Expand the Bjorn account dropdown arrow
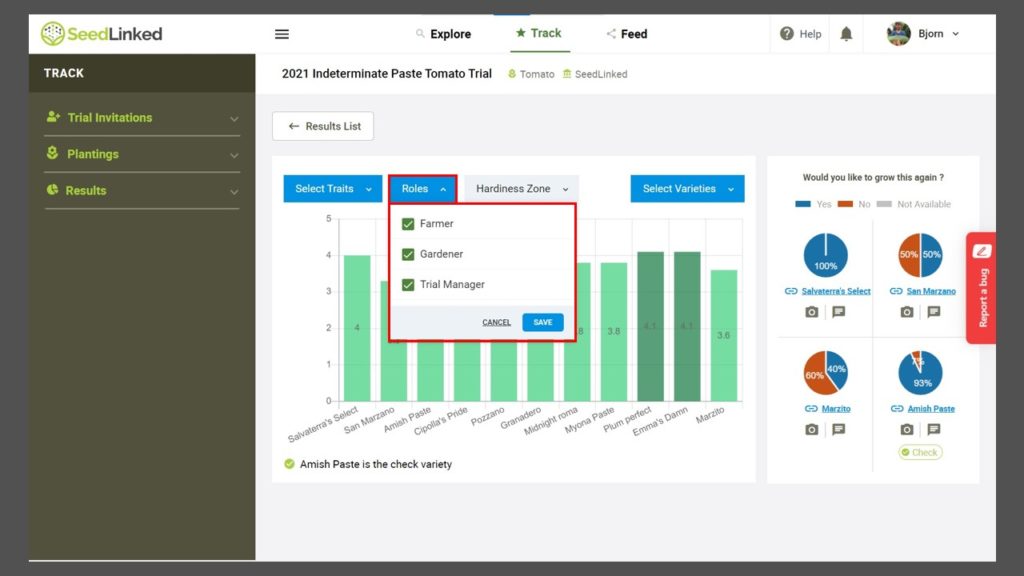1024x576 pixels. [x=955, y=34]
